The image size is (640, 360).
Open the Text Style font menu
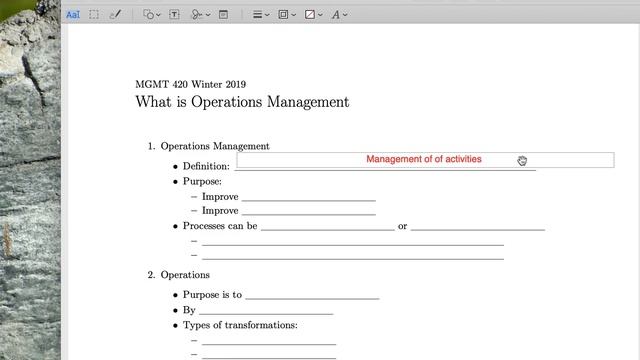click(x=339, y=15)
